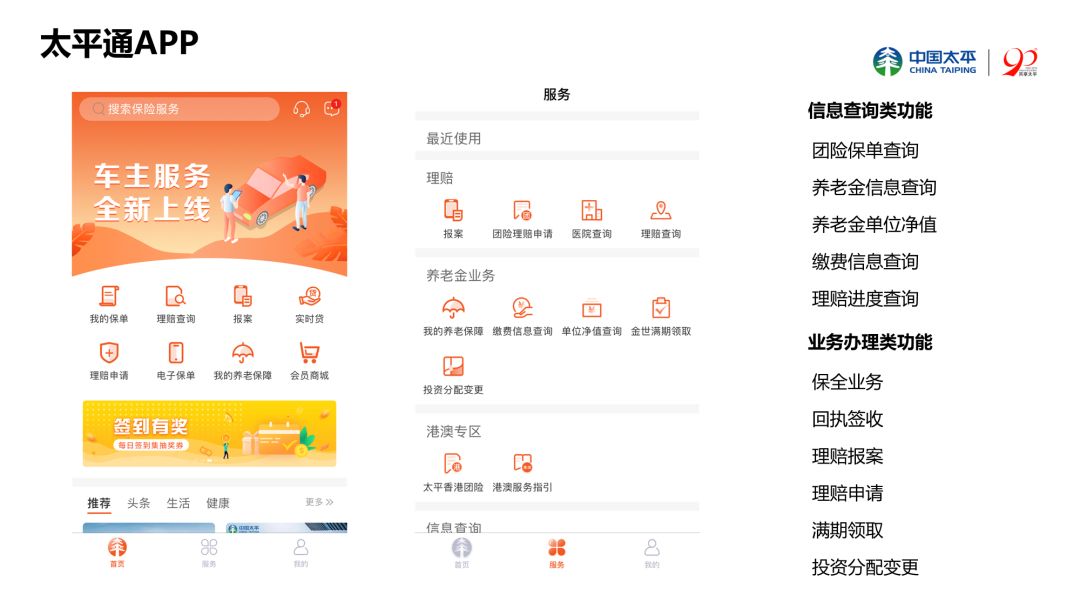Open 理赔查询 in the service page
Viewport: 1080px width, 608px height.
[661, 219]
